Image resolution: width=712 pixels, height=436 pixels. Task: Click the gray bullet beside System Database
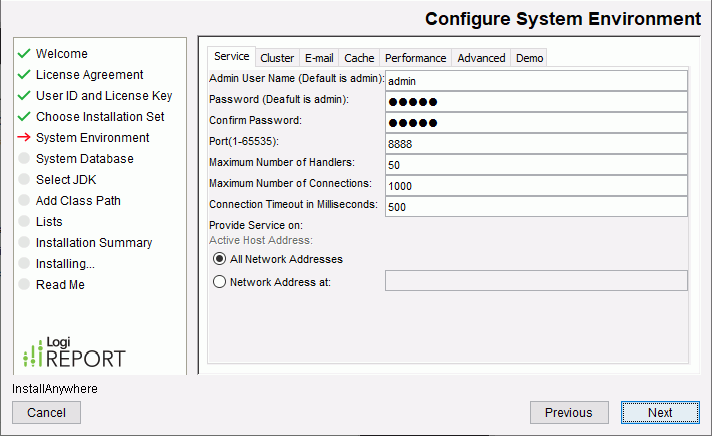[x=24, y=159]
